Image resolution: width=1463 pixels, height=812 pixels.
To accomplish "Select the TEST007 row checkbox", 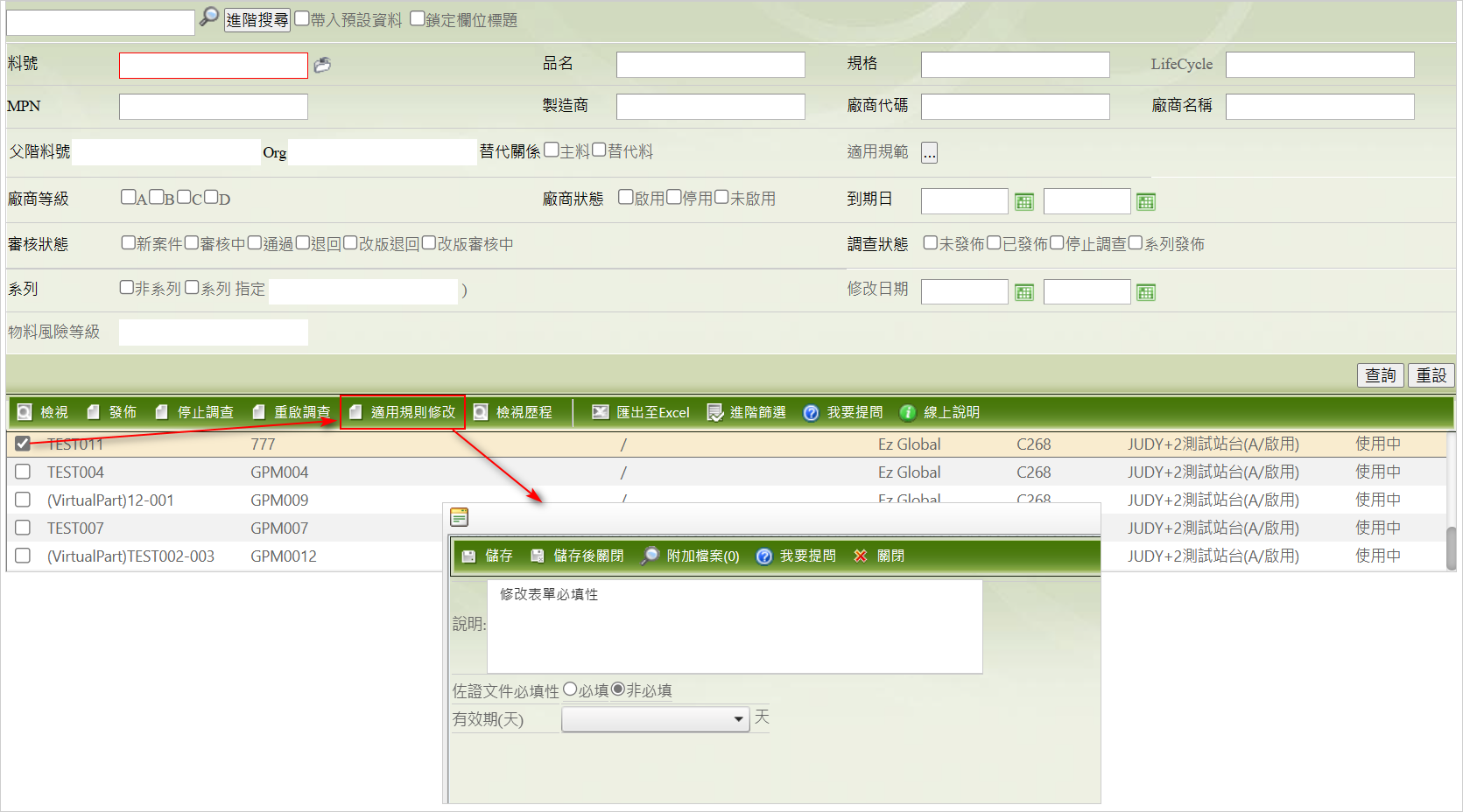I will pos(23,528).
